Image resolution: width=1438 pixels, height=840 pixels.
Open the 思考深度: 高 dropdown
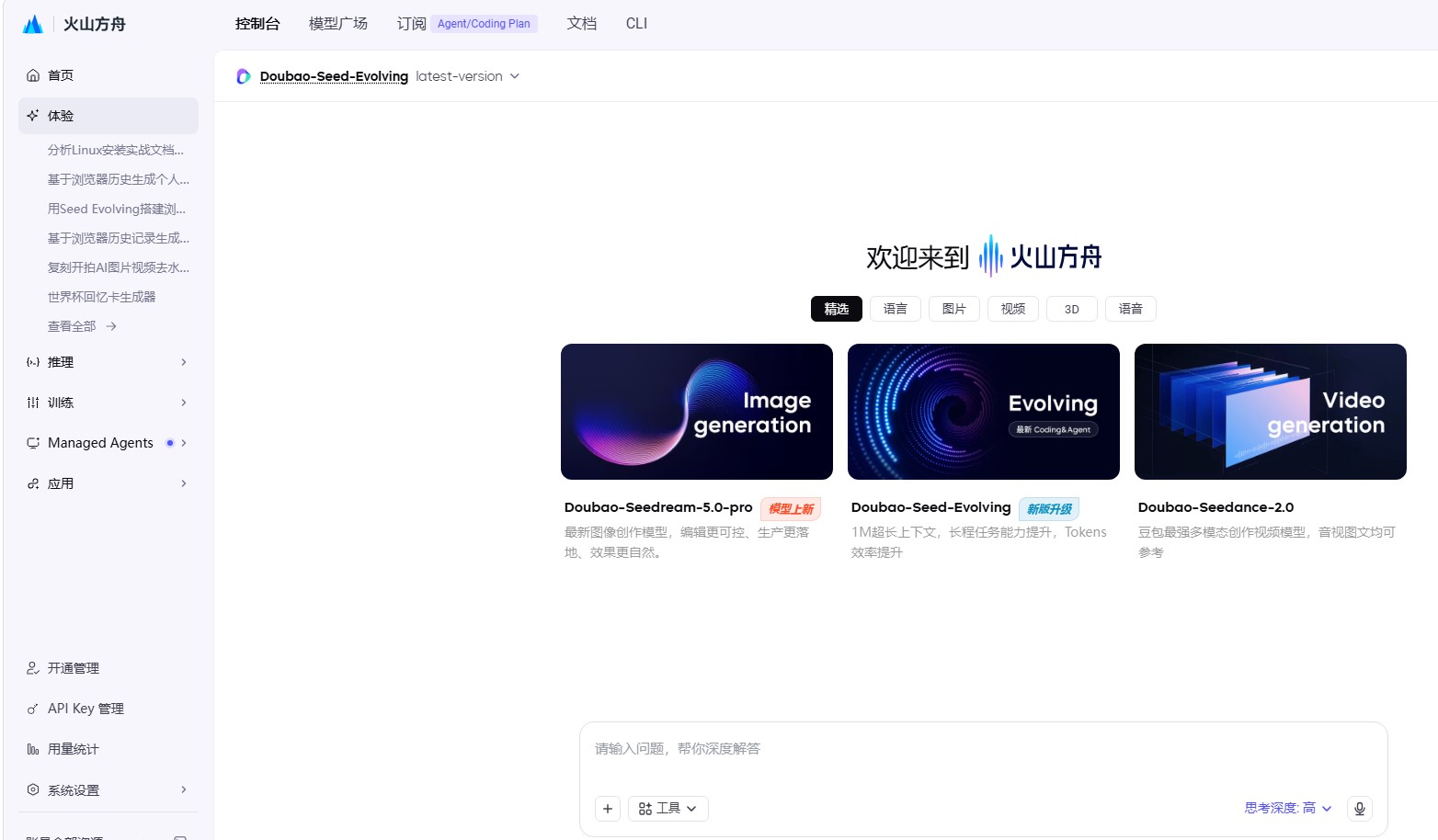pyautogui.click(x=1288, y=809)
